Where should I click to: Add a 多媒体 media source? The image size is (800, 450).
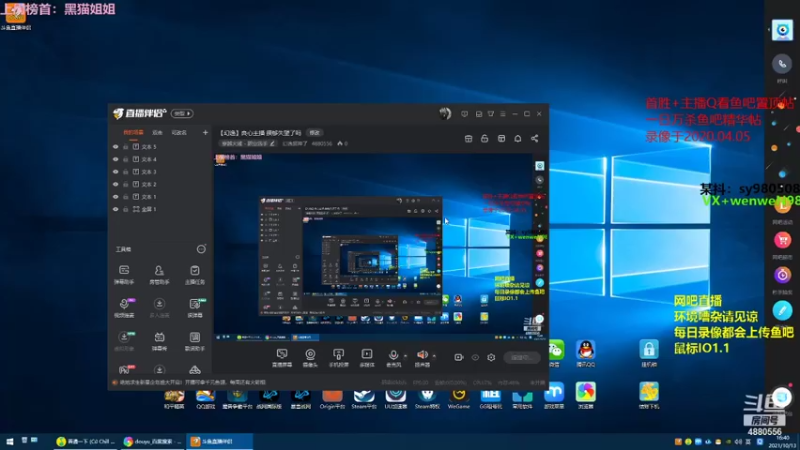point(367,358)
